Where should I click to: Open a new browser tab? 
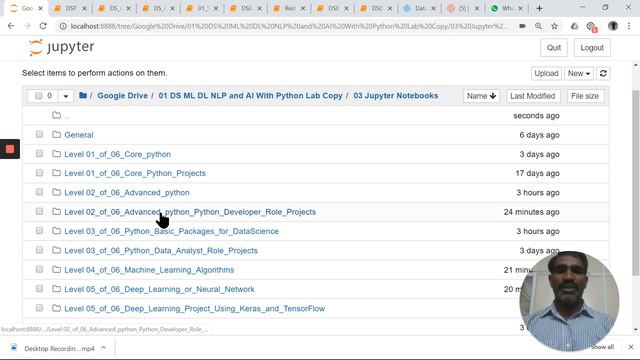tap(539, 8)
